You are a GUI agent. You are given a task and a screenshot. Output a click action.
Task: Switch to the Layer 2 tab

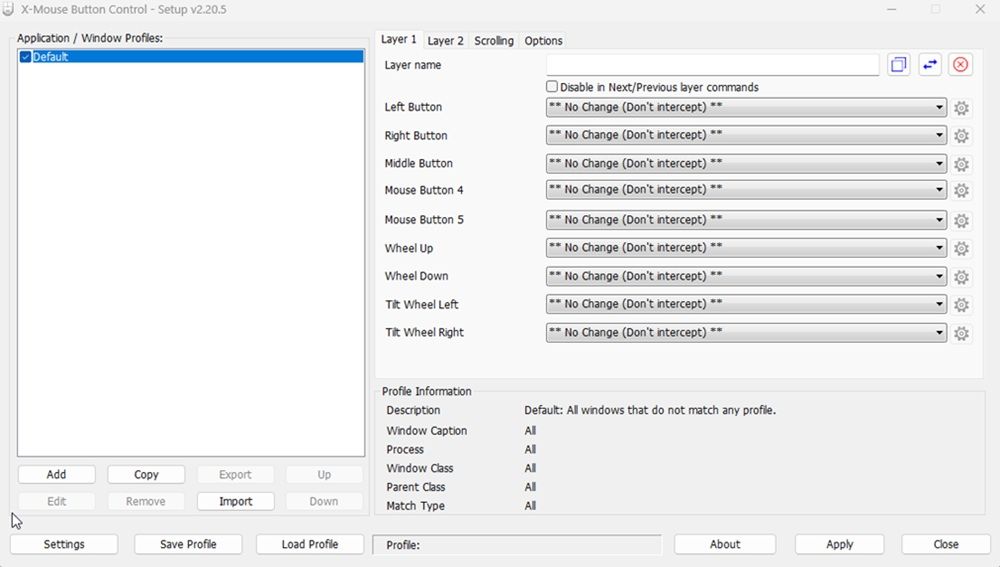click(445, 41)
